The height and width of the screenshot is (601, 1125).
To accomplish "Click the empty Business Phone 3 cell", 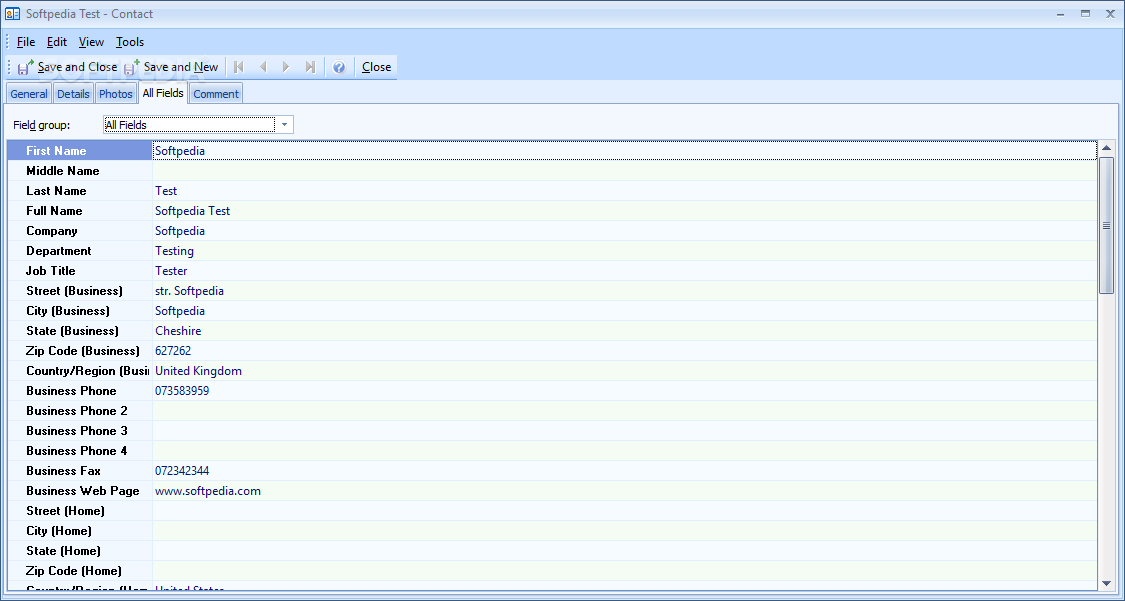I will tap(624, 431).
